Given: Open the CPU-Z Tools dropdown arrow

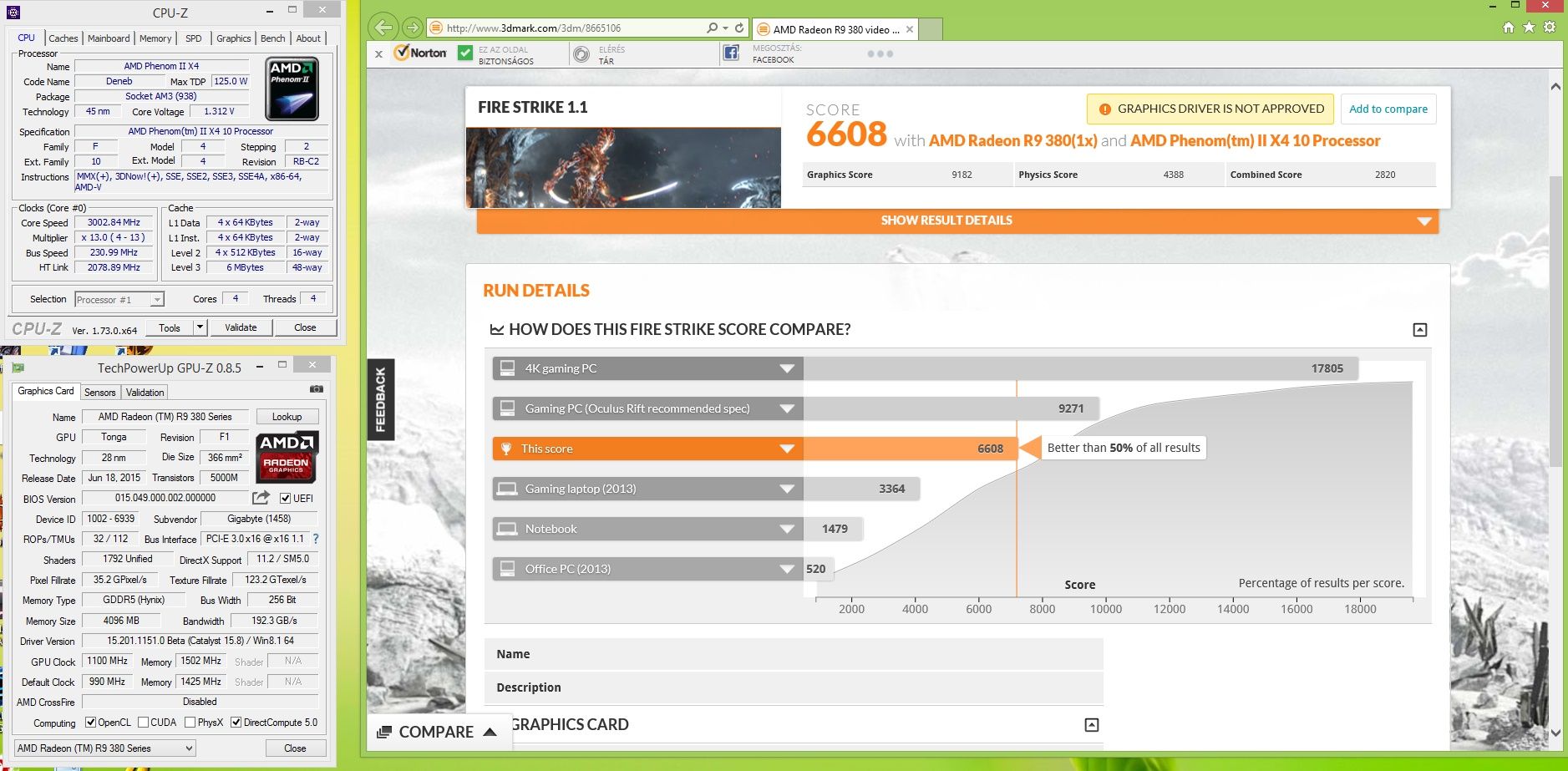Looking at the screenshot, I should coord(200,327).
